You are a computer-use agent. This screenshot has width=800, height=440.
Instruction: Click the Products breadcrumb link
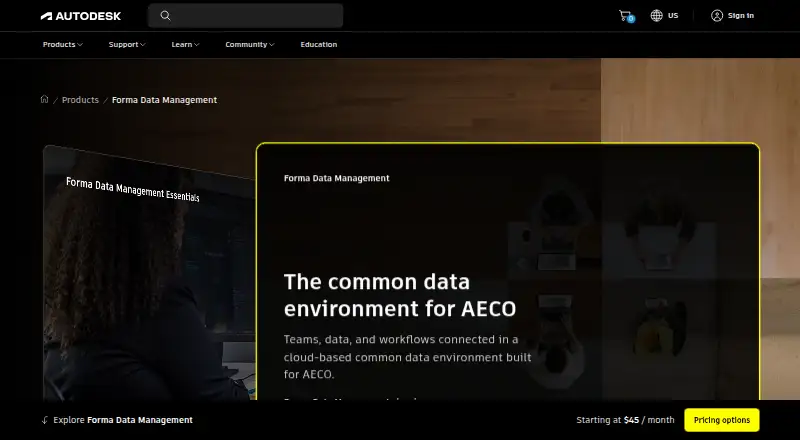click(x=80, y=100)
